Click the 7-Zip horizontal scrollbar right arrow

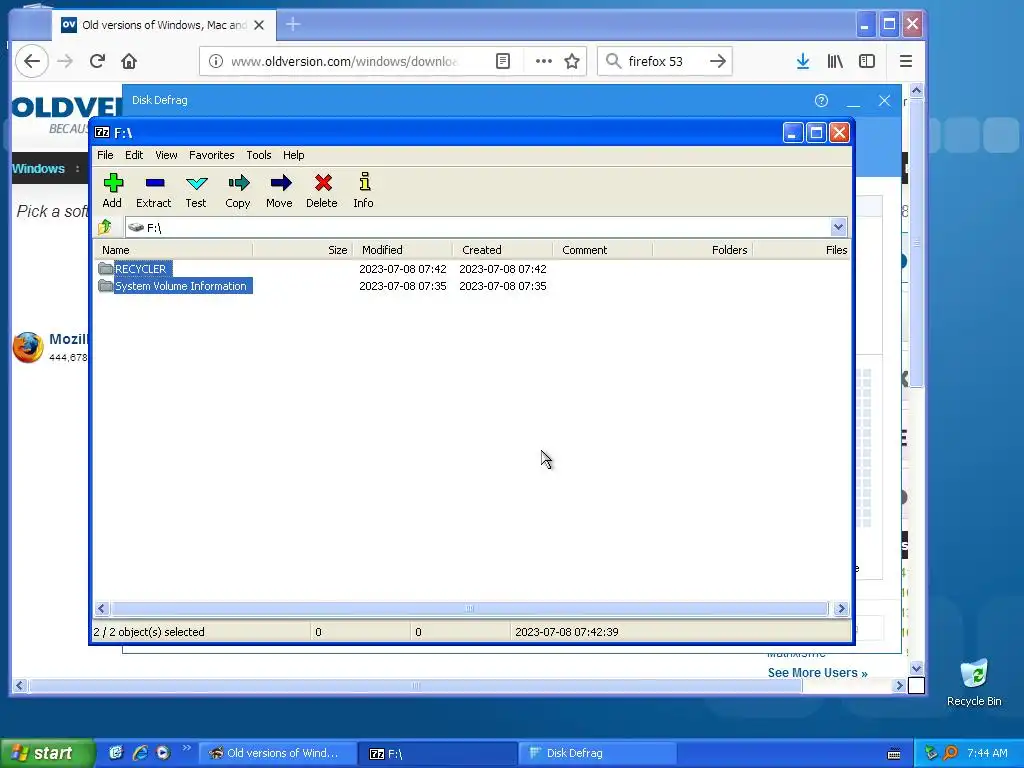click(x=841, y=609)
